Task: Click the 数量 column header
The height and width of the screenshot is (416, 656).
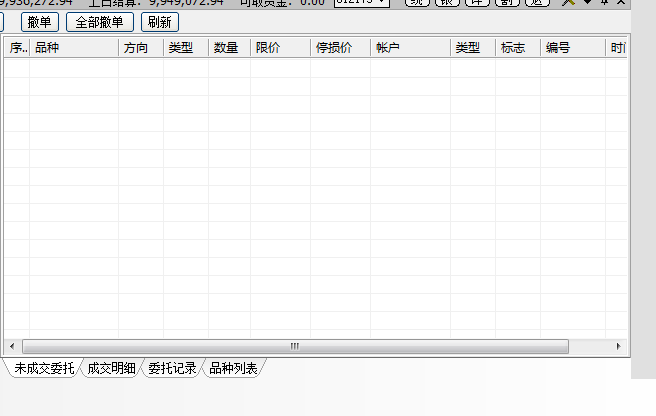Action: [x=228, y=48]
